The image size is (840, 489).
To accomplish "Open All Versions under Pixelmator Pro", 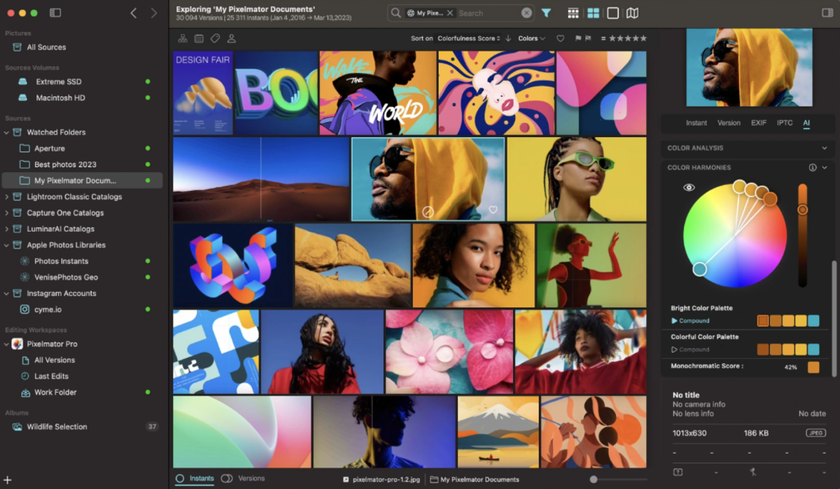I will (x=54, y=360).
